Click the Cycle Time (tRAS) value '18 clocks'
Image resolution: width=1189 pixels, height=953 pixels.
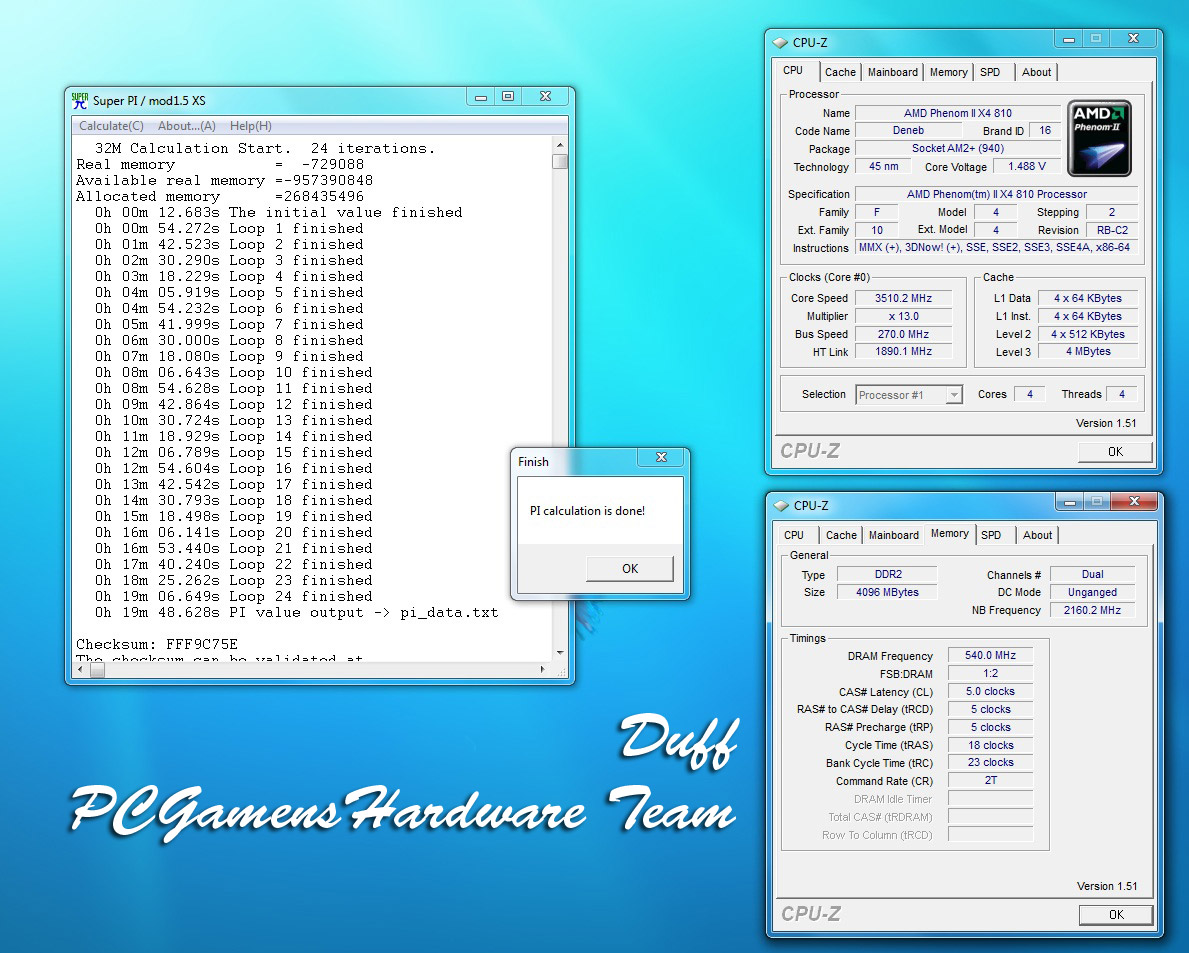[x=990, y=745]
